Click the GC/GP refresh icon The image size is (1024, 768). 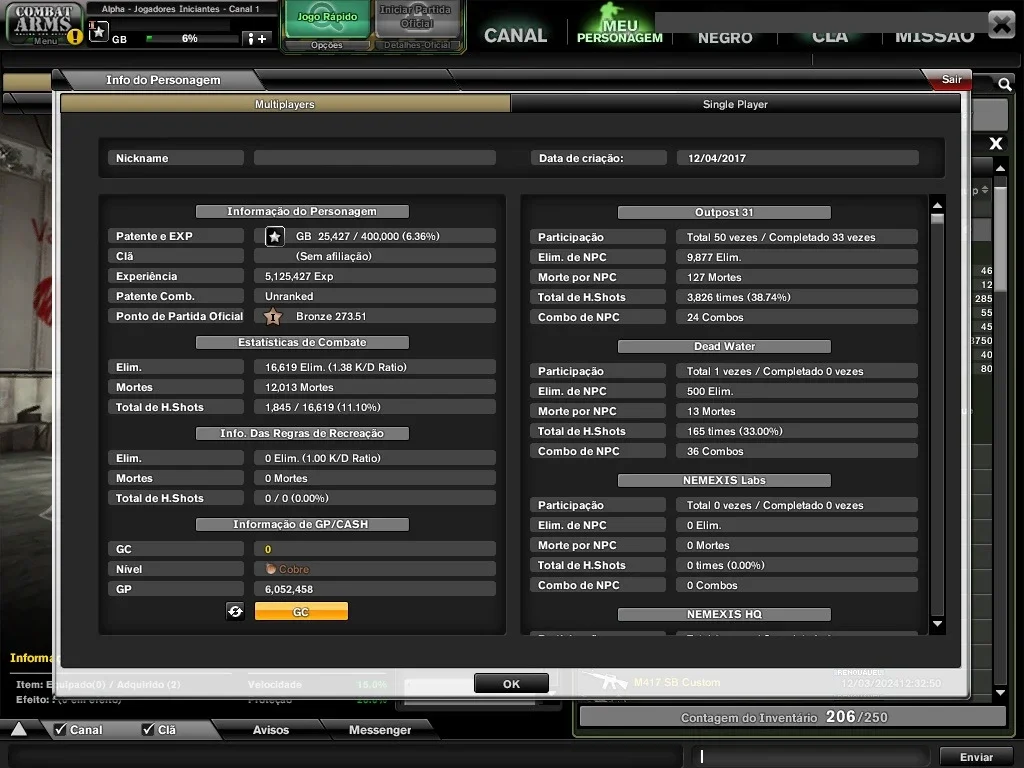235,611
